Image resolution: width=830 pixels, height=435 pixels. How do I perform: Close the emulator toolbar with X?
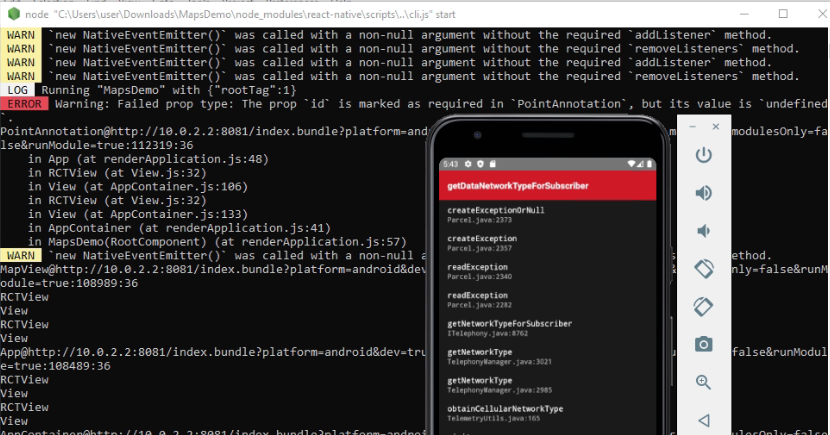point(716,126)
